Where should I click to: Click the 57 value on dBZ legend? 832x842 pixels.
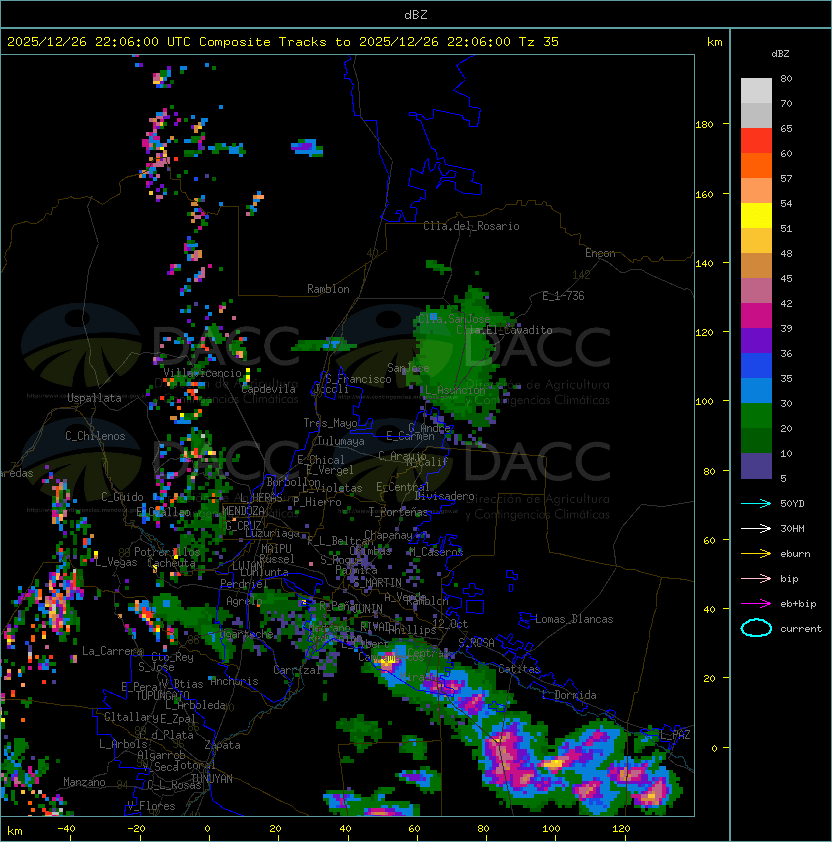(x=786, y=179)
